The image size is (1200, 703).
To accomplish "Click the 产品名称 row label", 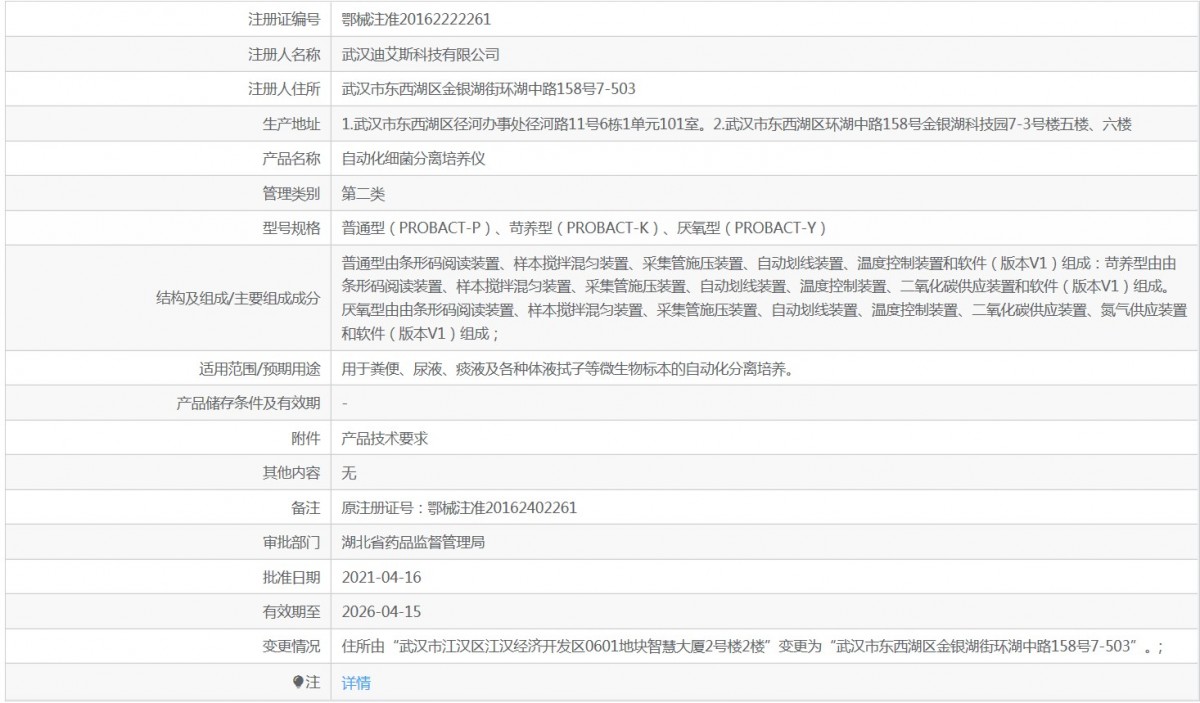I will click(x=291, y=158).
